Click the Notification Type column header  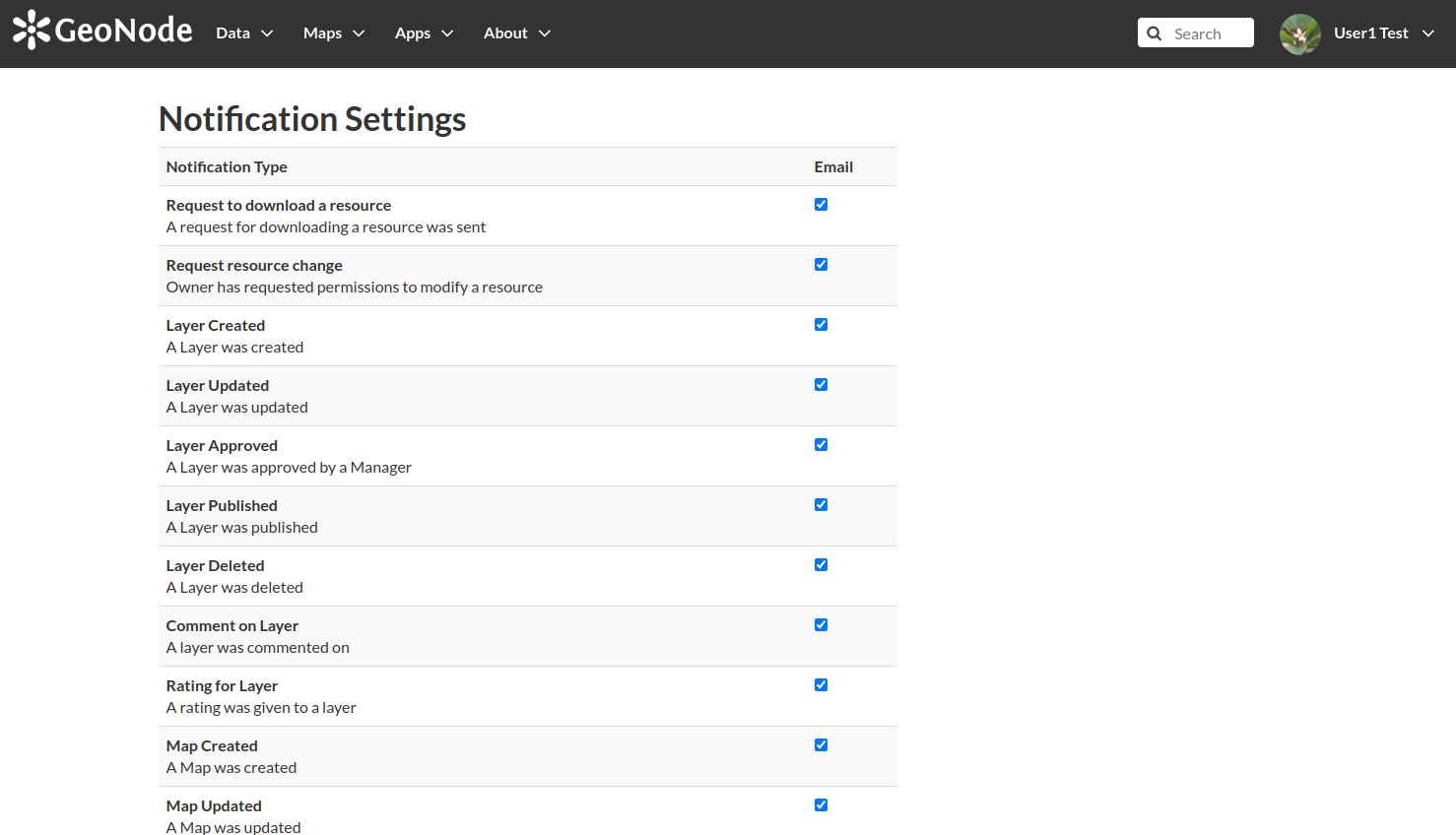(227, 167)
